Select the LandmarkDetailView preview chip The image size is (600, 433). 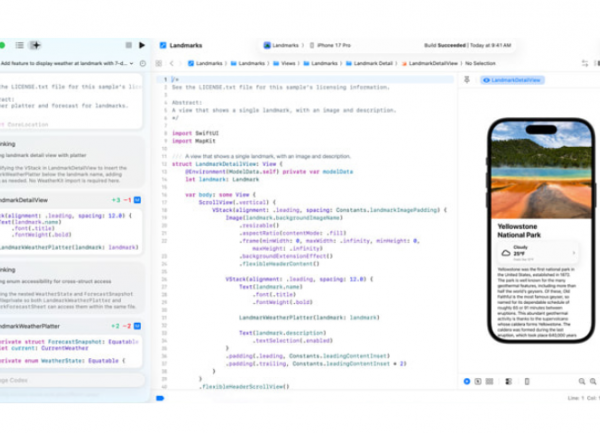click(512, 80)
